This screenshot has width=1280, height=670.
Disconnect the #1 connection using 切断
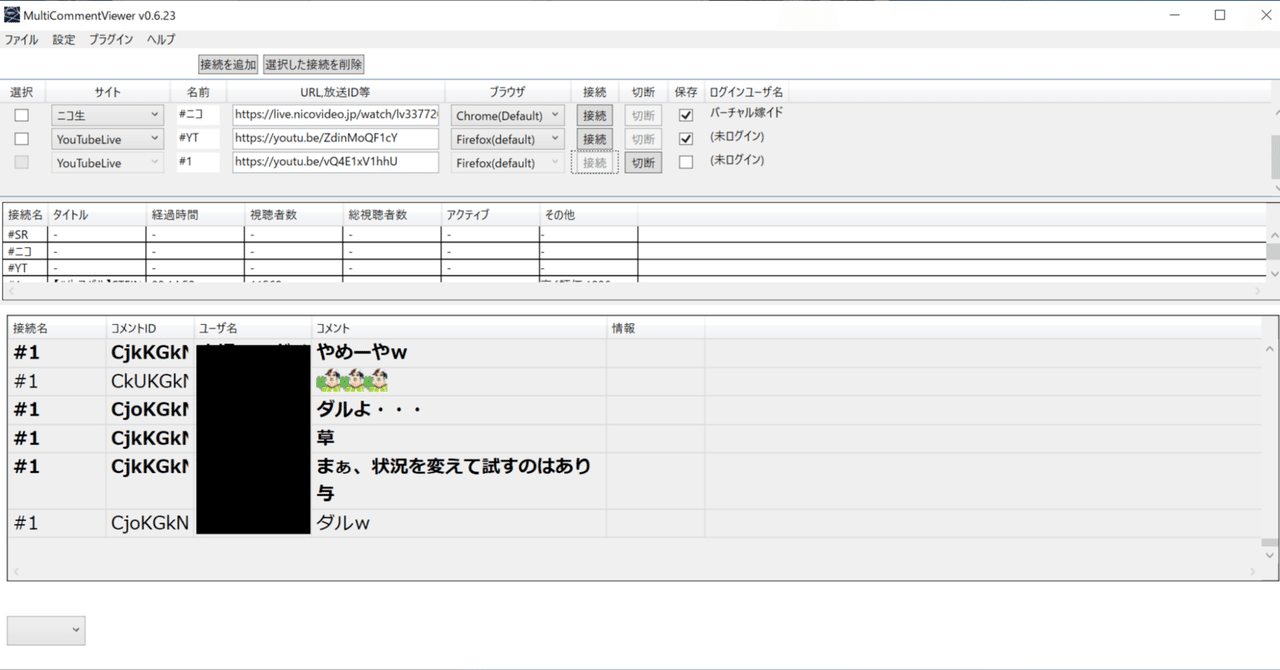(x=642, y=162)
